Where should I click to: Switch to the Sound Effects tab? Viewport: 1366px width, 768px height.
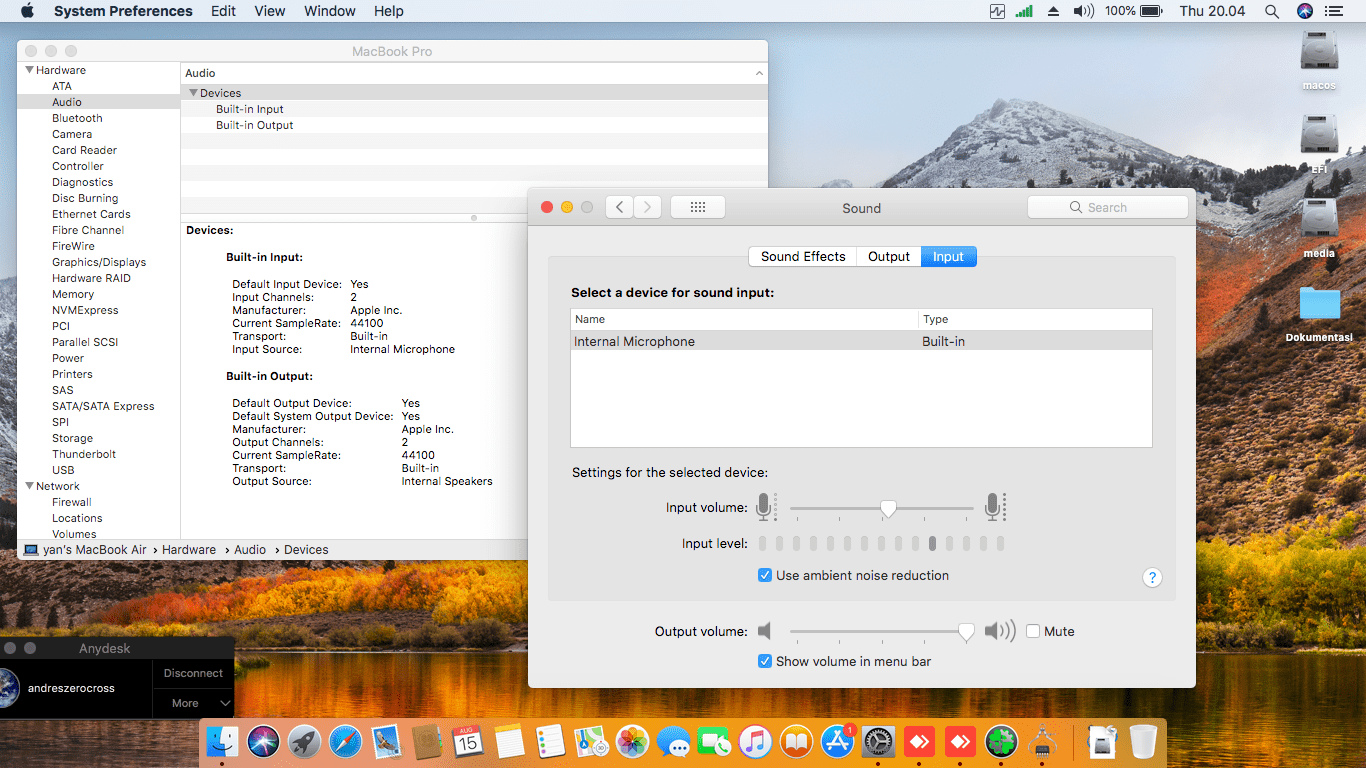[x=802, y=257]
